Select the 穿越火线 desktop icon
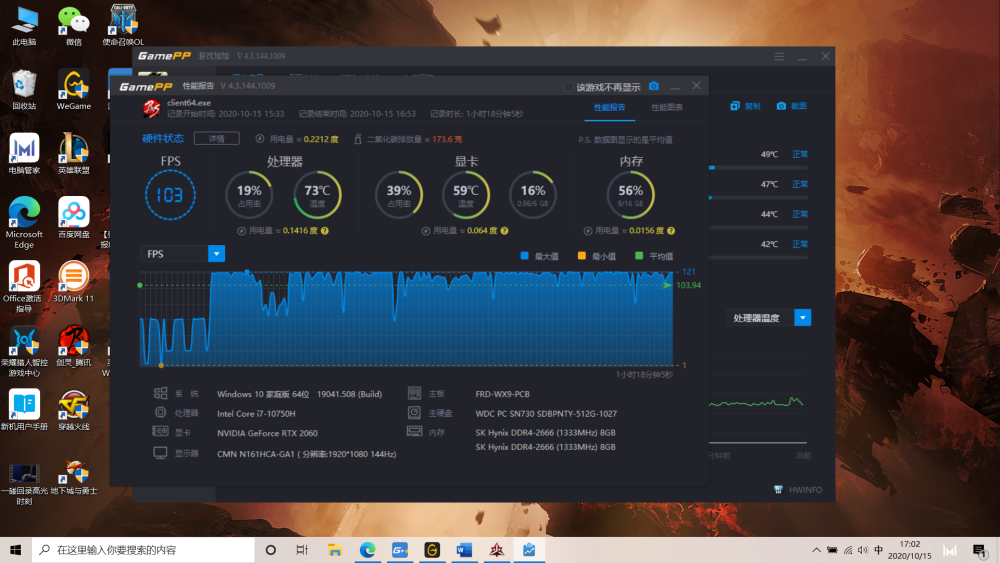This screenshot has width=1000, height=563. point(73,410)
